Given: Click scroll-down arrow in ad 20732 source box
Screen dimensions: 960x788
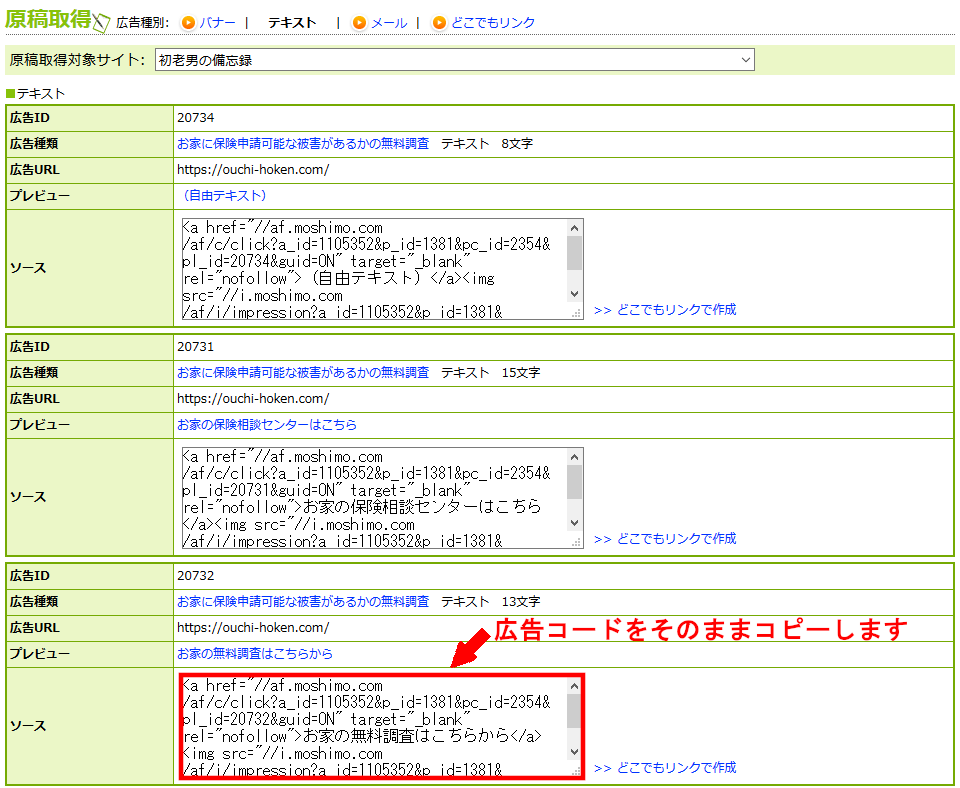Looking at the screenshot, I should [x=574, y=752].
